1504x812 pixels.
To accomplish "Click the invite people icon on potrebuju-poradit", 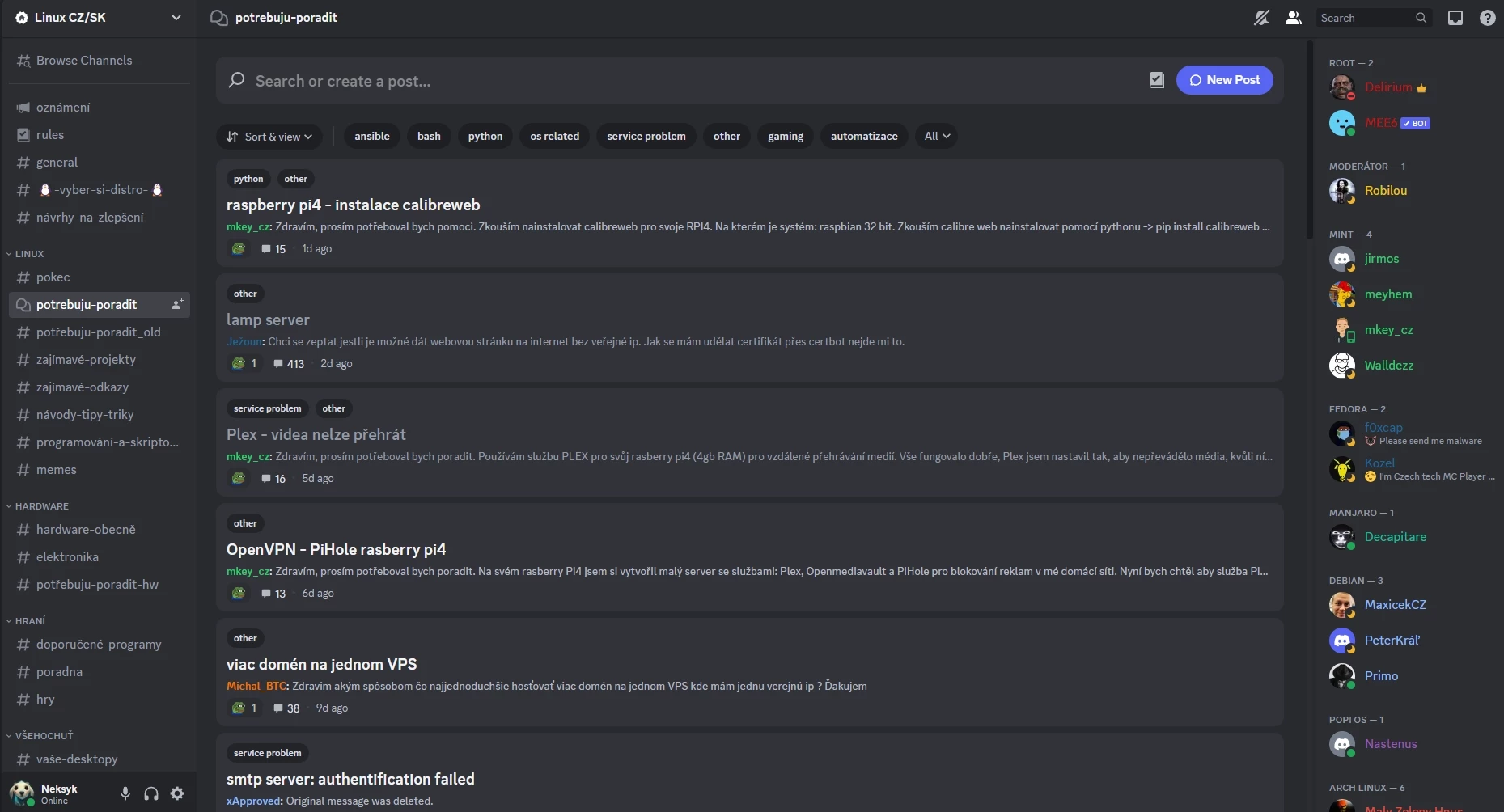I will (176, 305).
